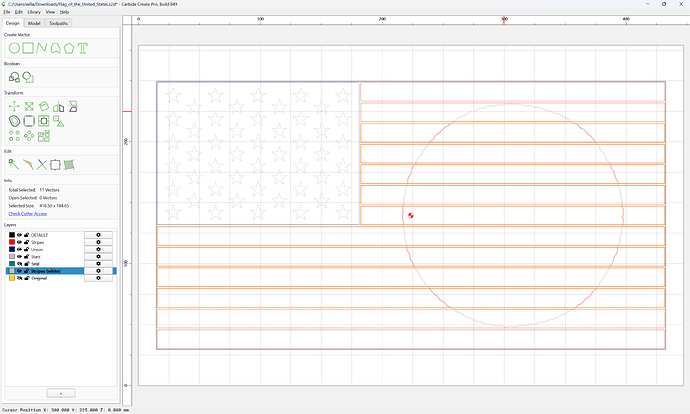The height and width of the screenshot is (414, 690).
Task: Toggle visibility of DEFAULT layer
Action: [x=19, y=235]
